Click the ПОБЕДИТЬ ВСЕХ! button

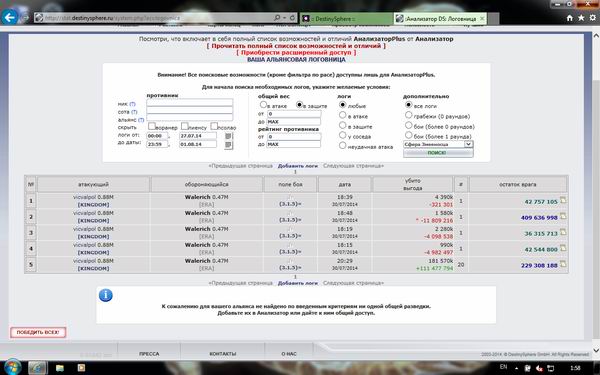[38, 332]
